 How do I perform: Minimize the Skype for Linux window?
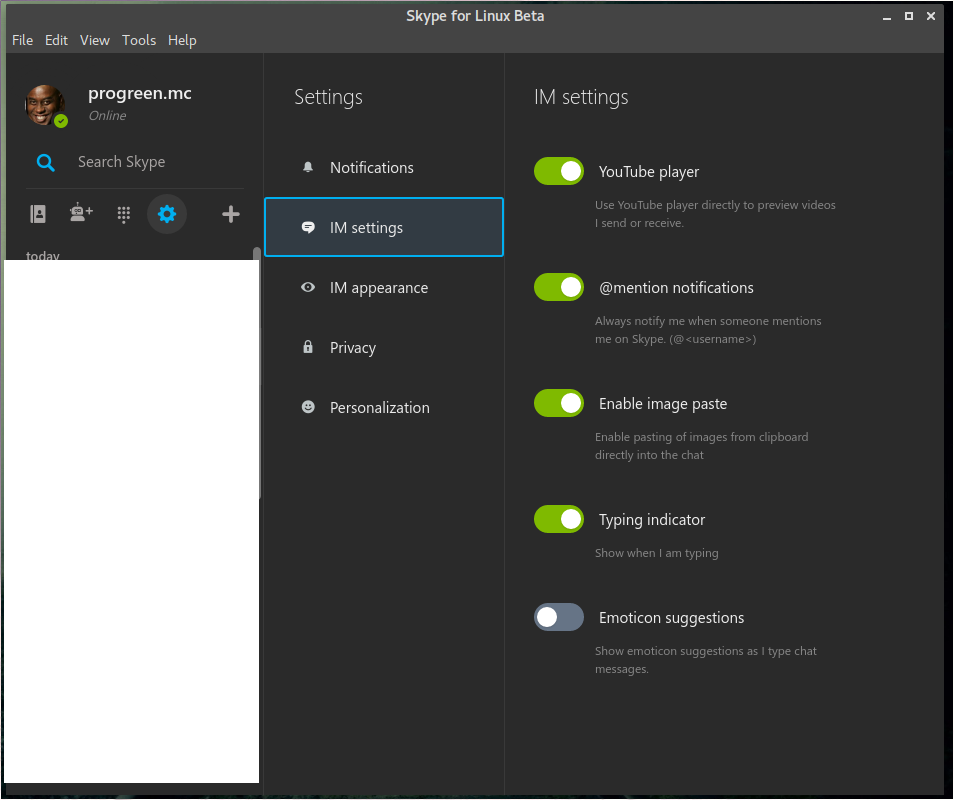887,16
